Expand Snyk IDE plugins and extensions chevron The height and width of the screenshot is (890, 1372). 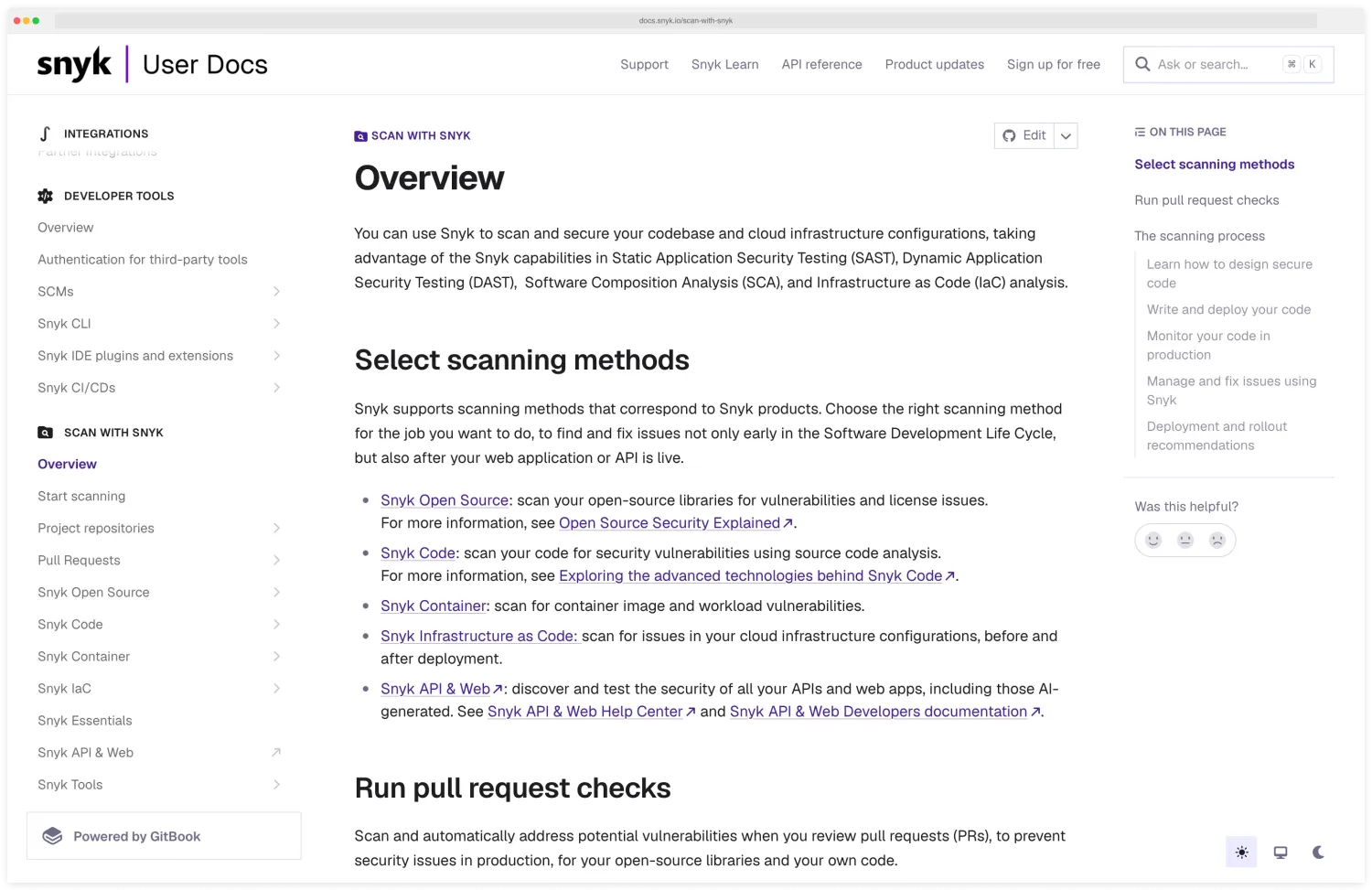(276, 355)
